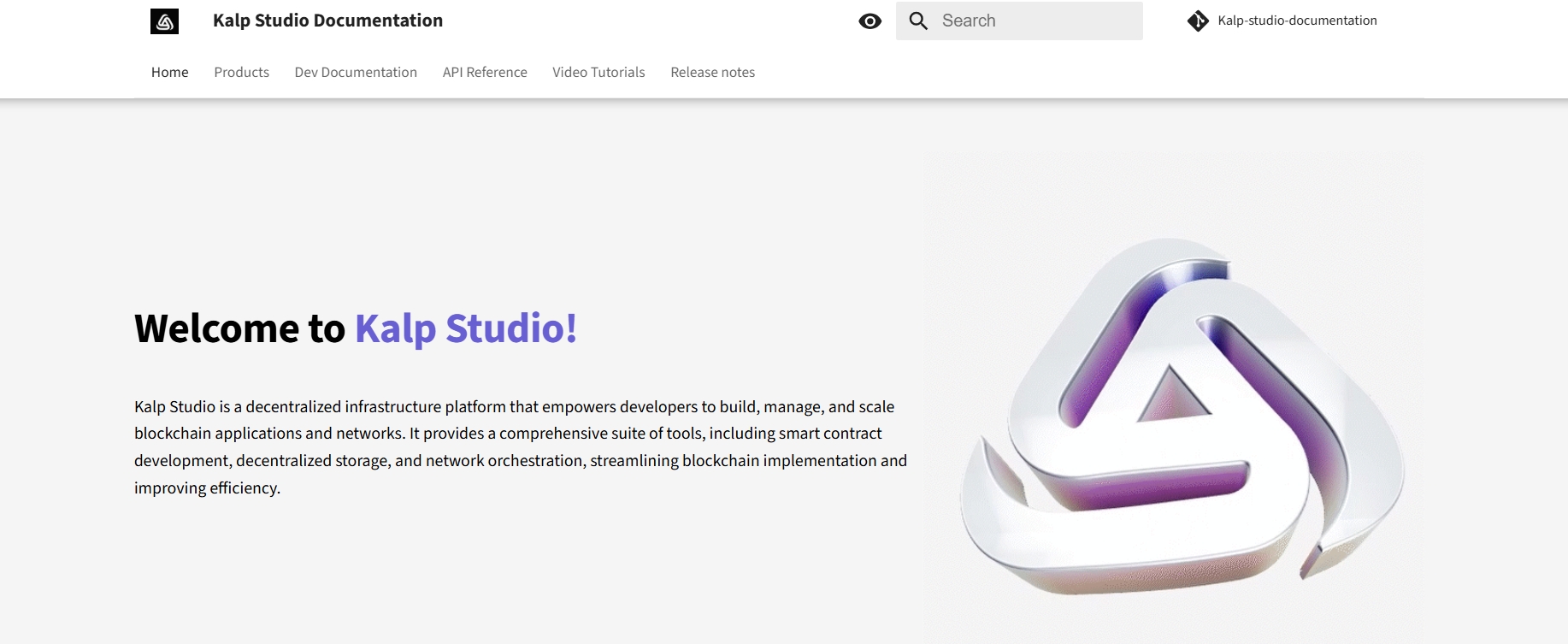Click the git repository diamond icon

(1198, 21)
